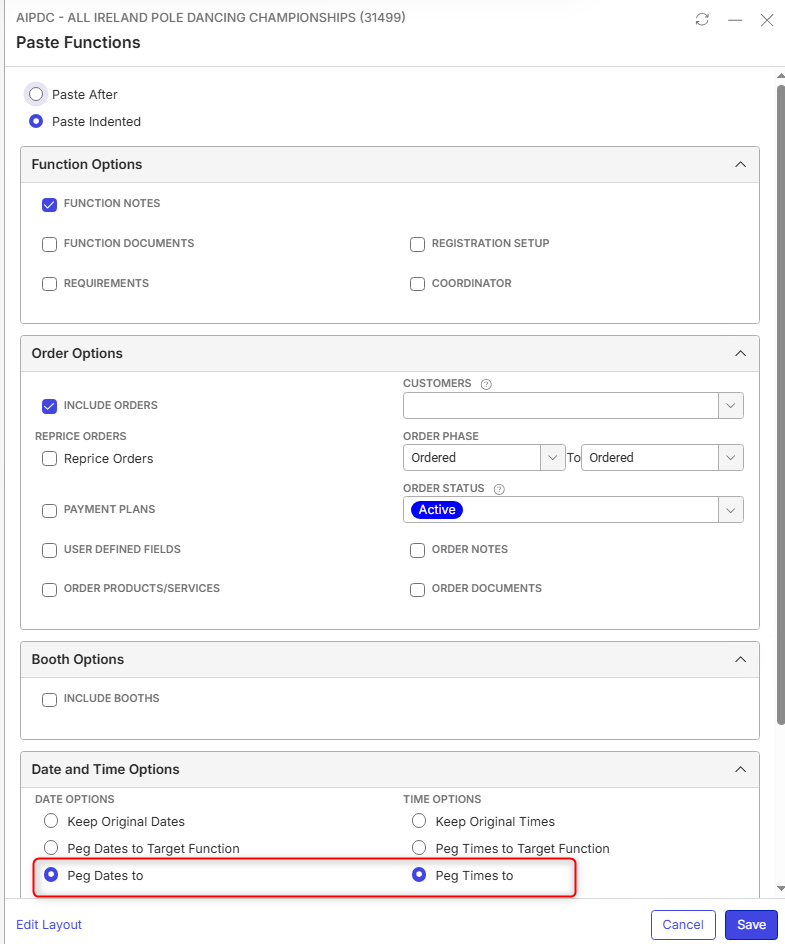The width and height of the screenshot is (785, 944).
Task: Click the Date and Time Options title
Action: tap(105, 769)
